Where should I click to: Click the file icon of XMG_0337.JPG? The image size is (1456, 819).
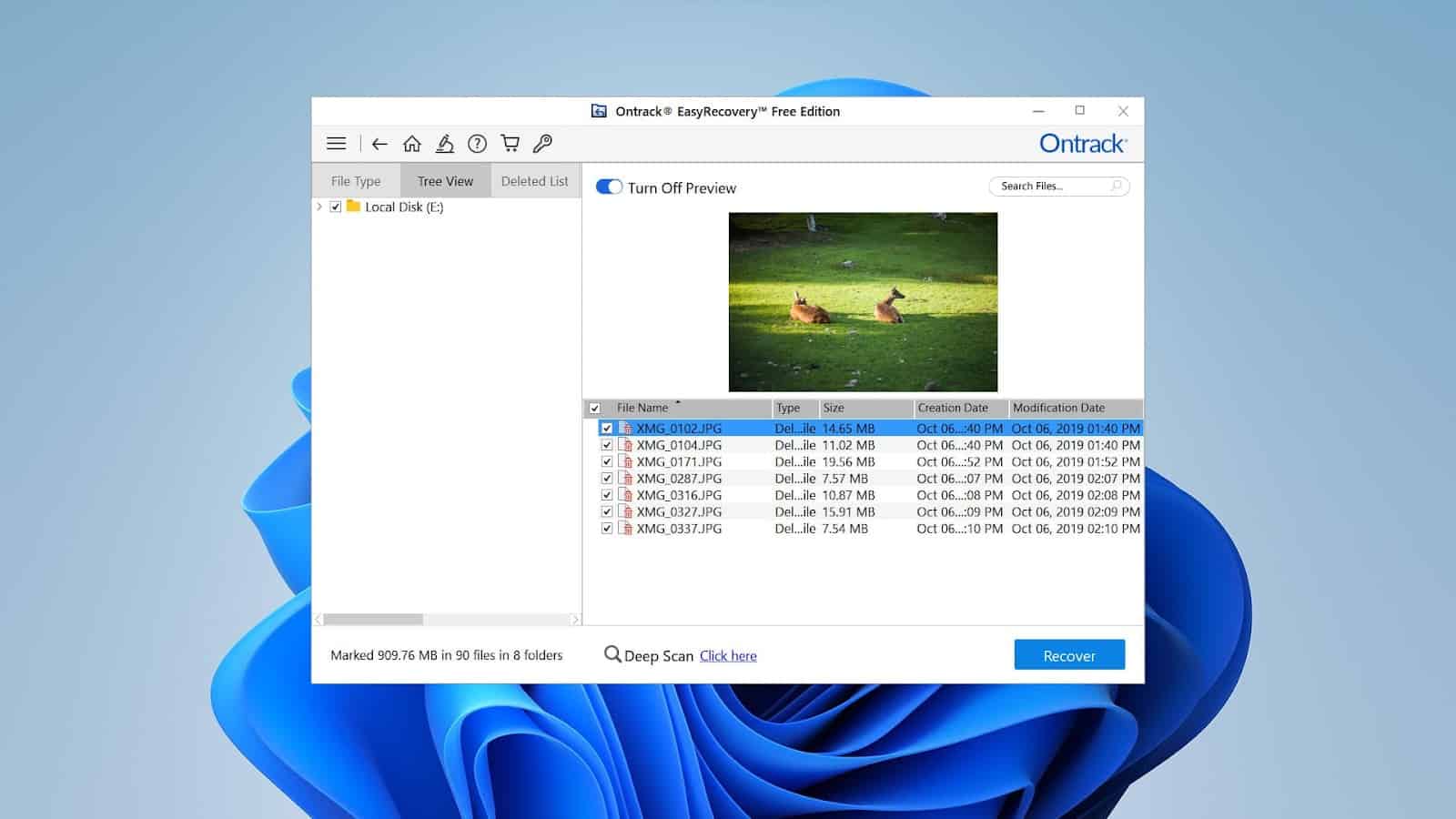coord(625,528)
